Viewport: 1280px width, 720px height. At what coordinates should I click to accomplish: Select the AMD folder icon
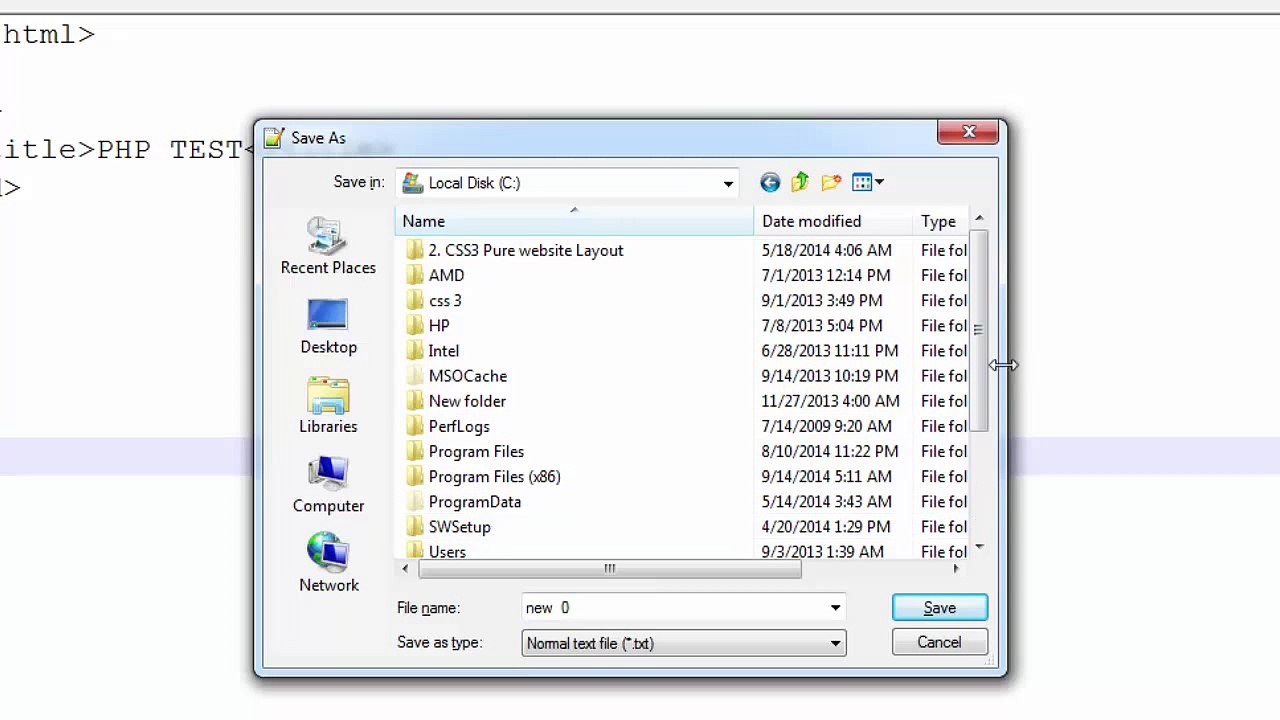(415, 275)
